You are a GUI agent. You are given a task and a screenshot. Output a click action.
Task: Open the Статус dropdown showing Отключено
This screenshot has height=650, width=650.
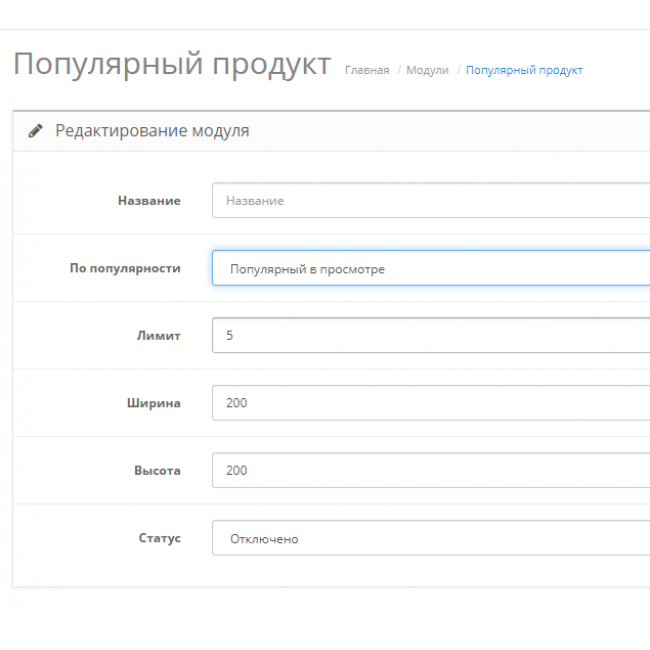[x=430, y=538]
